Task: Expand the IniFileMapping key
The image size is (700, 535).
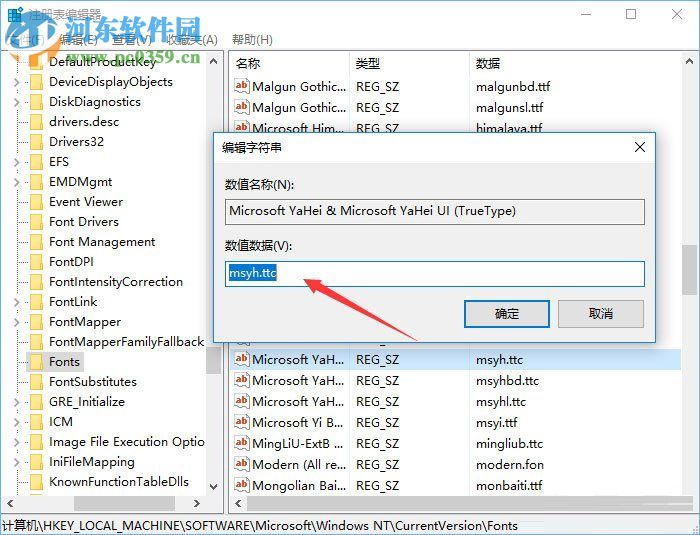Action: [x=17, y=462]
